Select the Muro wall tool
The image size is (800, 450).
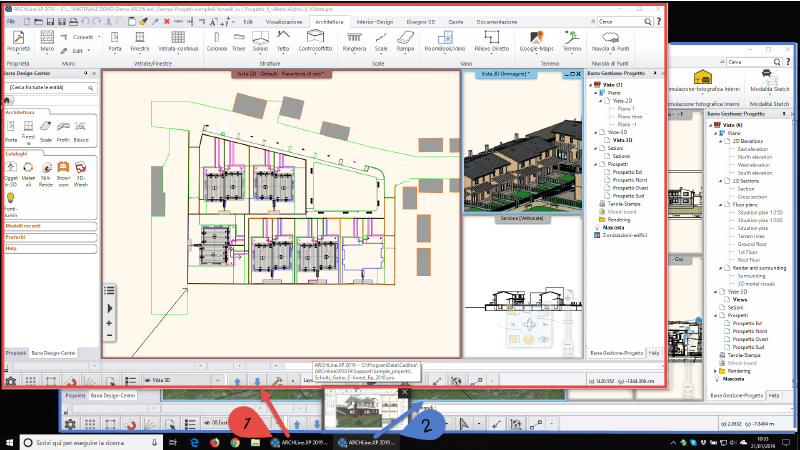[x=47, y=41]
